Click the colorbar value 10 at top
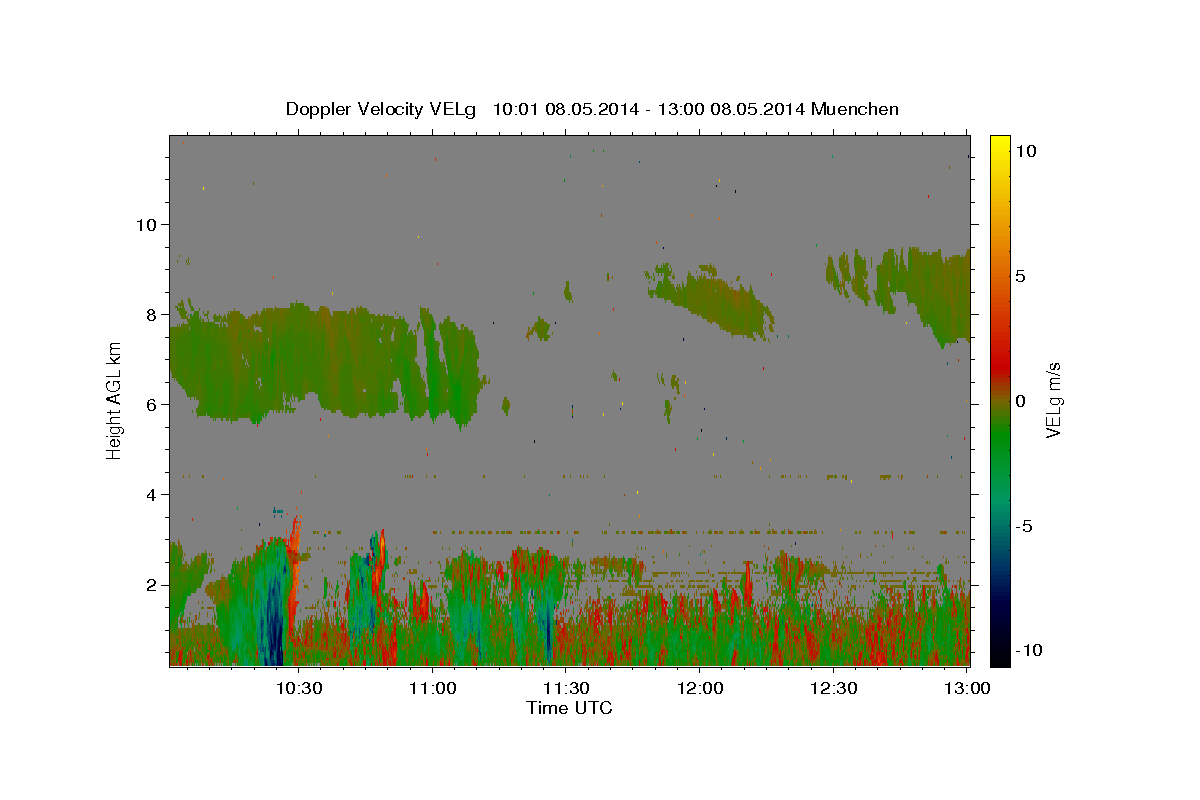 coord(1025,151)
